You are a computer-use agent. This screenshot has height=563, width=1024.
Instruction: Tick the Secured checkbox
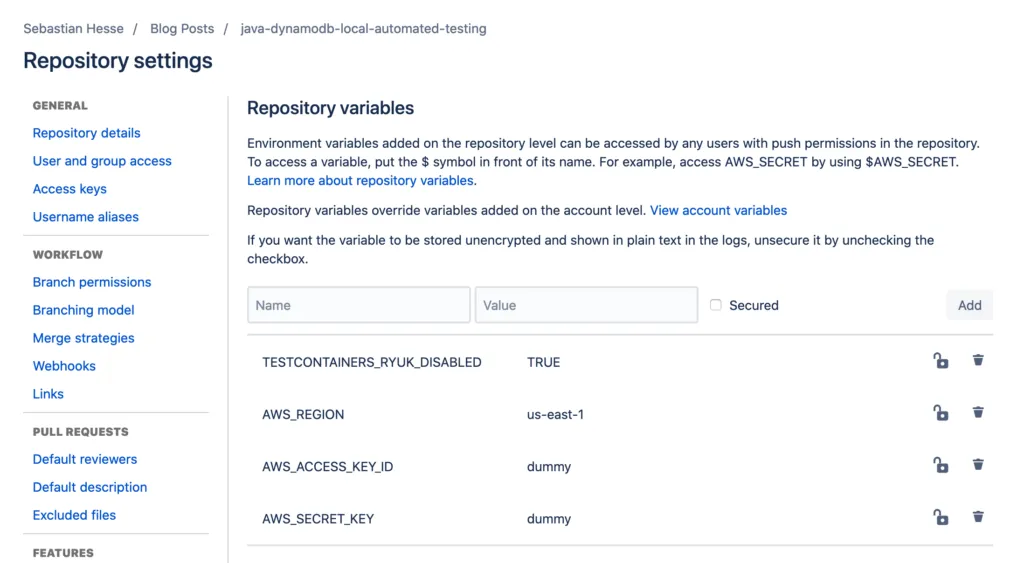[716, 305]
